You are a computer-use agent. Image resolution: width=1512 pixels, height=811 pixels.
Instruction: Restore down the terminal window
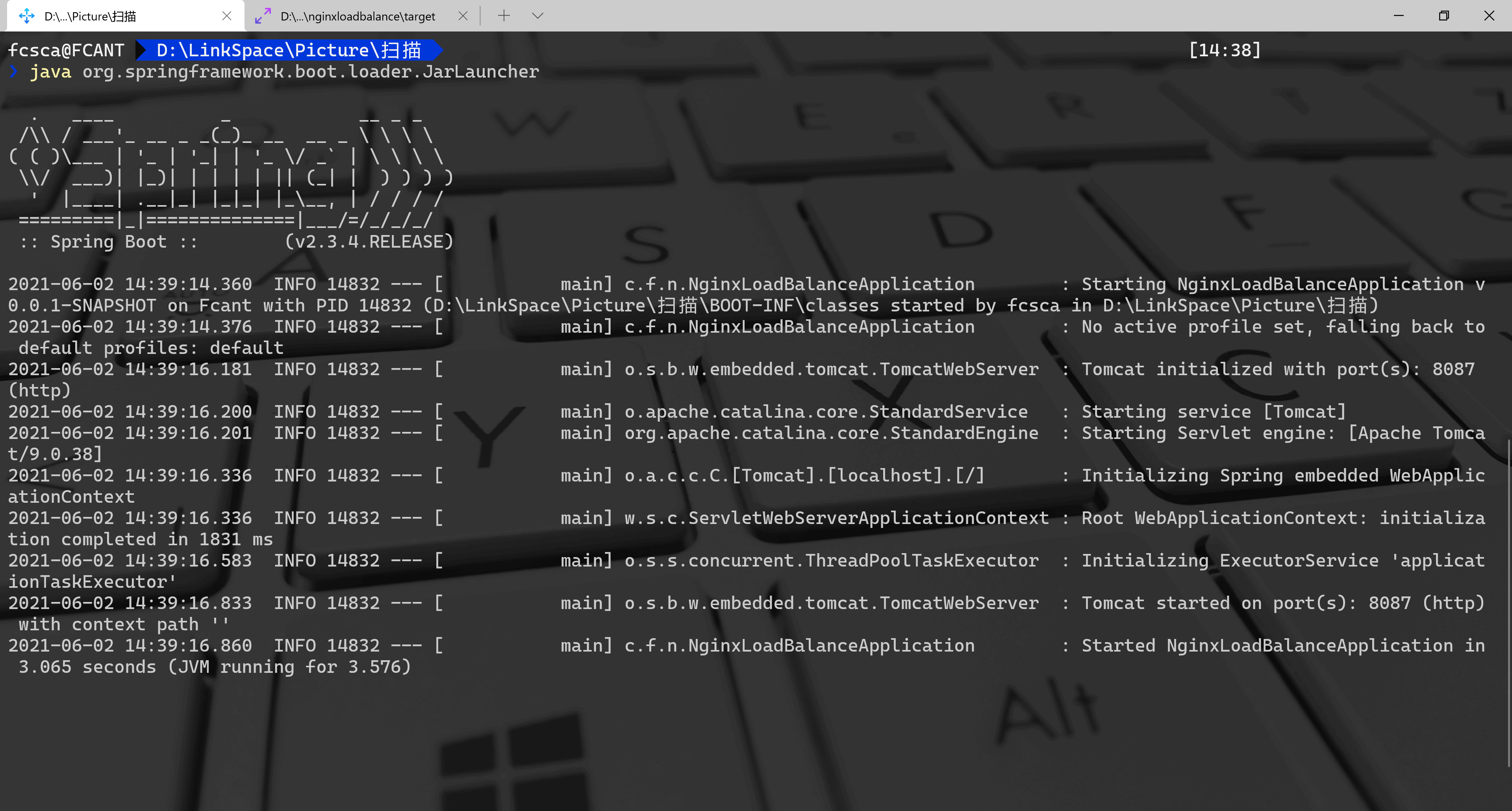[x=1443, y=16]
